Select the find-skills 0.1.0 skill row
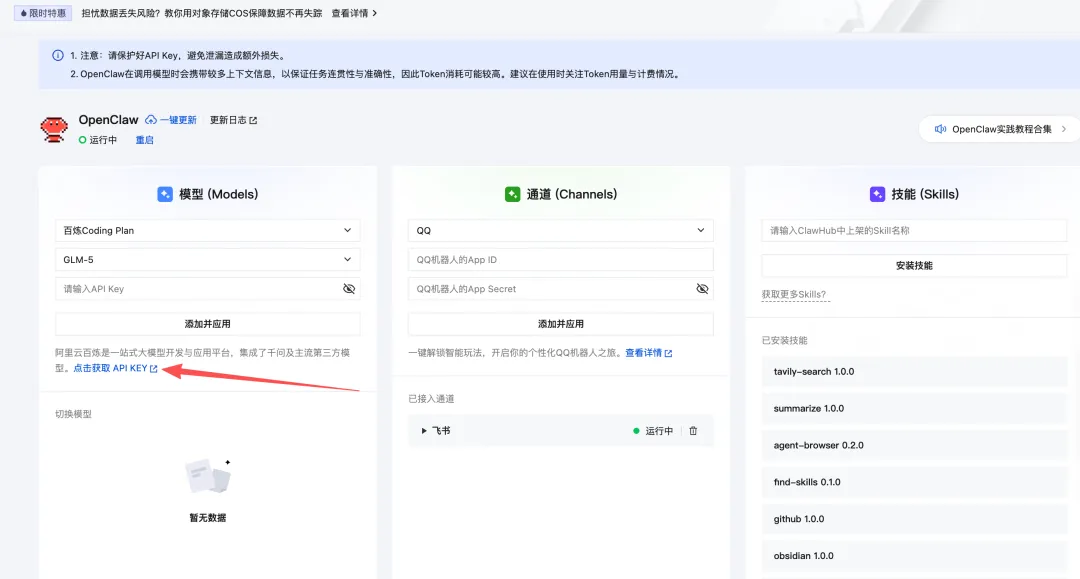This screenshot has height=579, width=1080. tap(914, 482)
